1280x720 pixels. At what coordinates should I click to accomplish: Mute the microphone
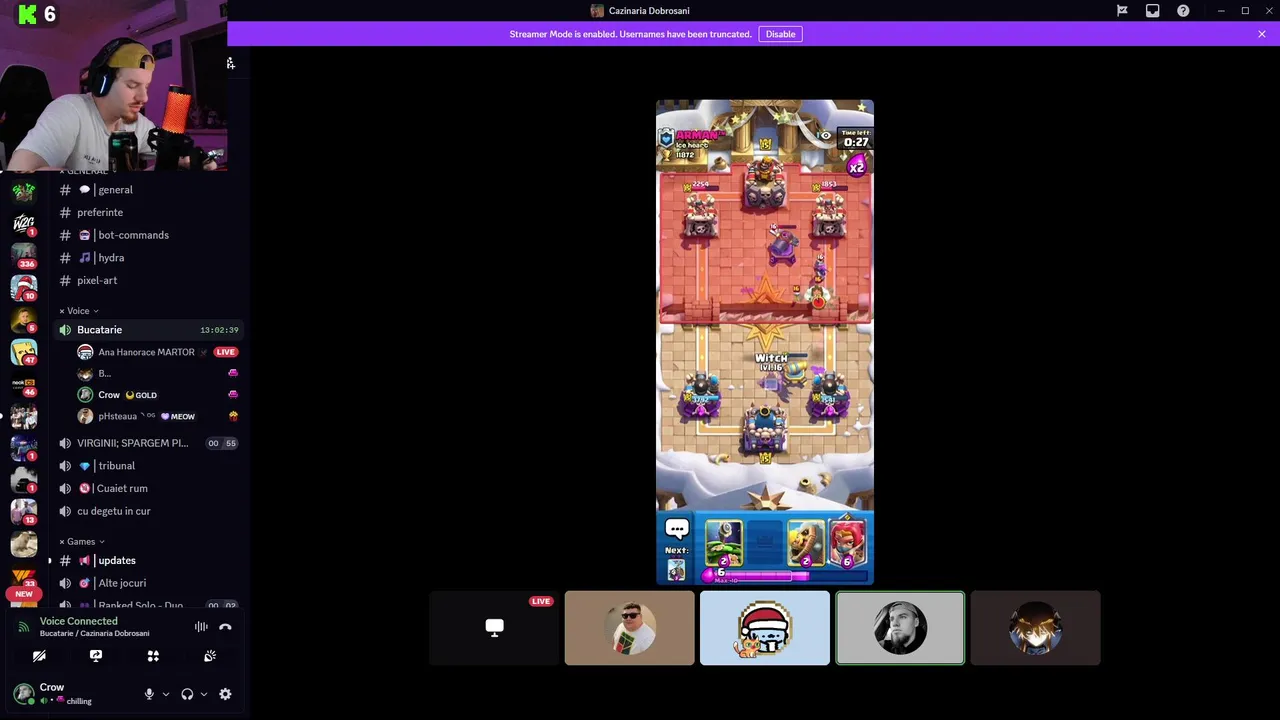pos(149,694)
